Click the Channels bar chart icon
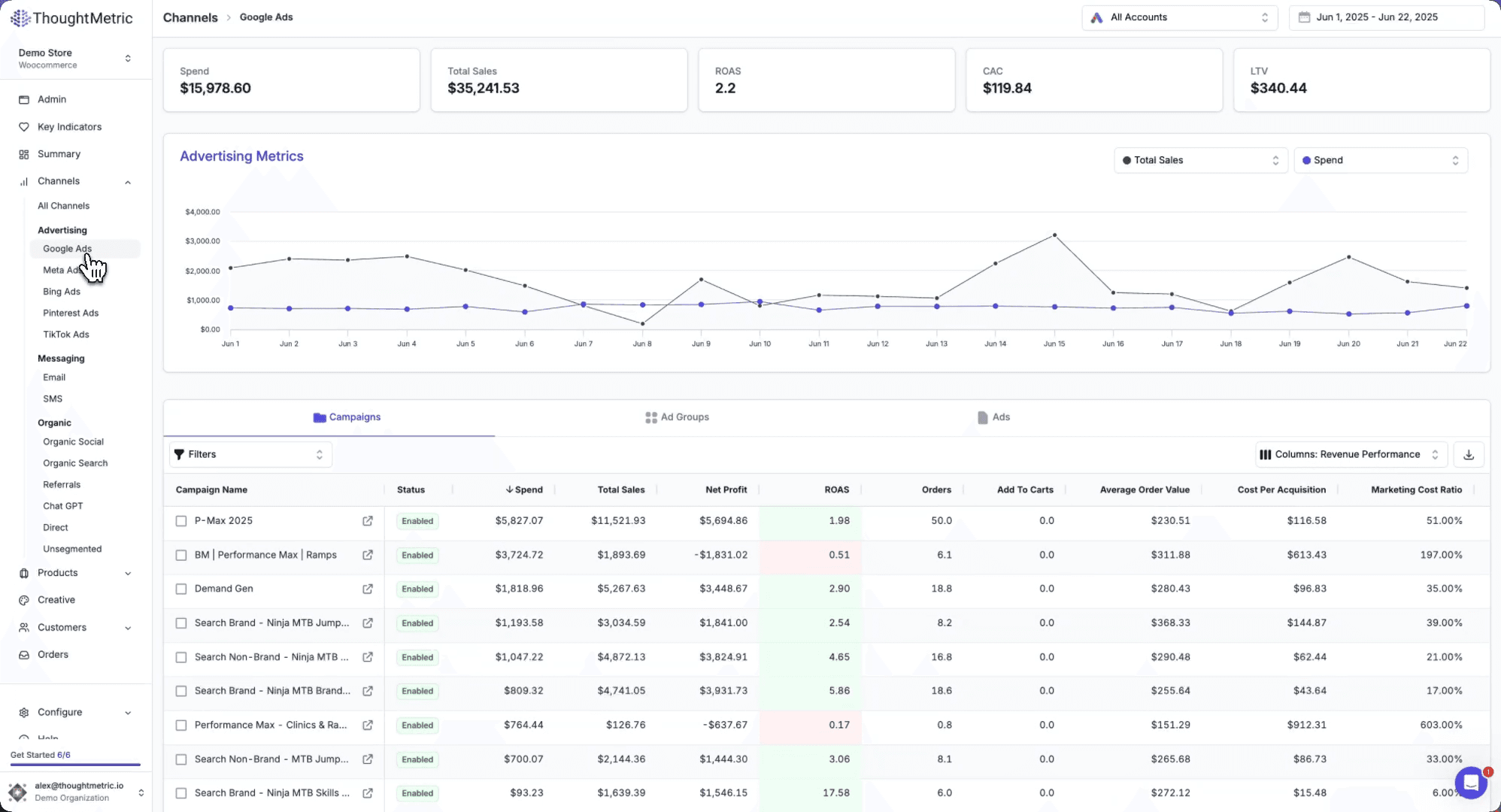 tap(24, 181)
